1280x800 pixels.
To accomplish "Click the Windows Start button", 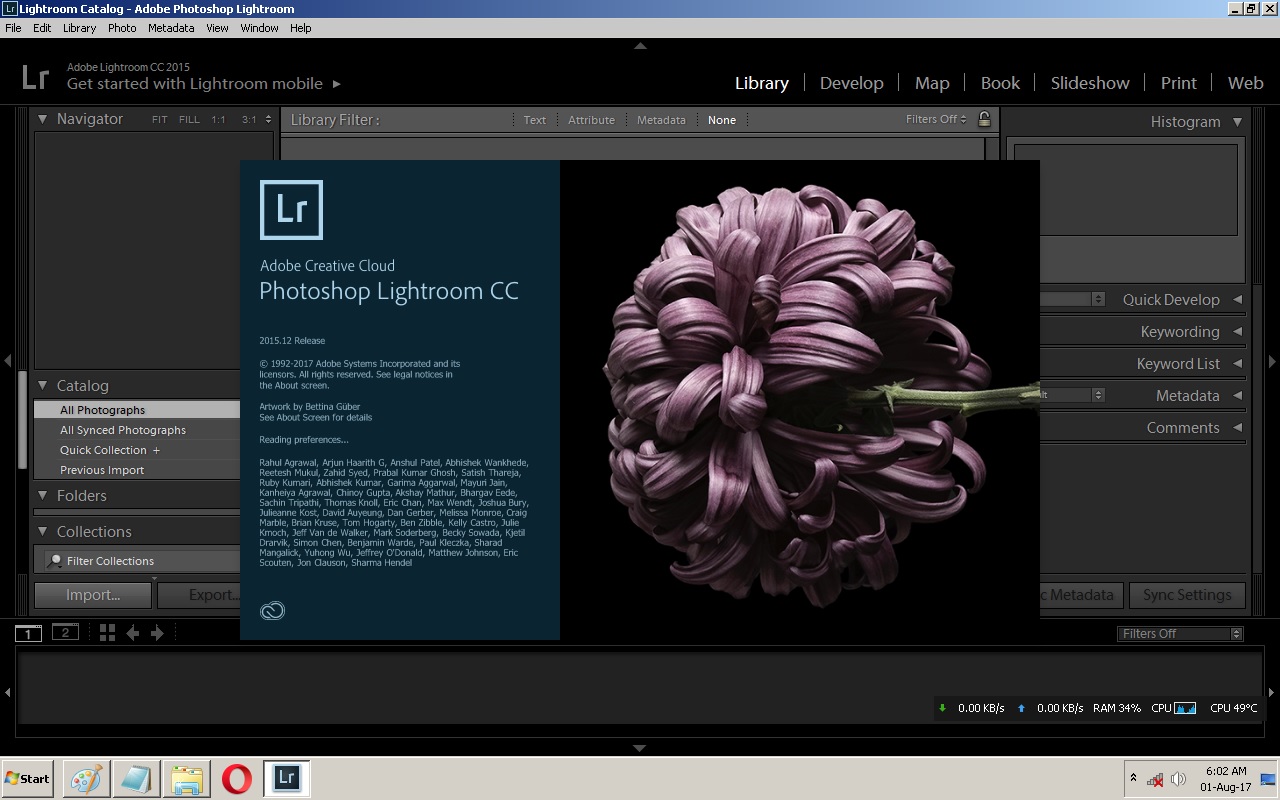I will pos(27,778).
